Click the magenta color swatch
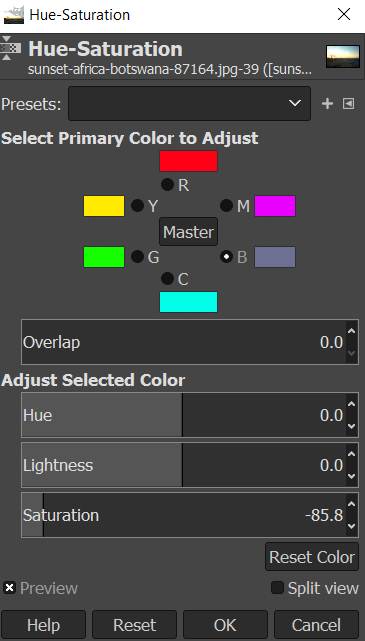The image size is (365, 641). 275,206
